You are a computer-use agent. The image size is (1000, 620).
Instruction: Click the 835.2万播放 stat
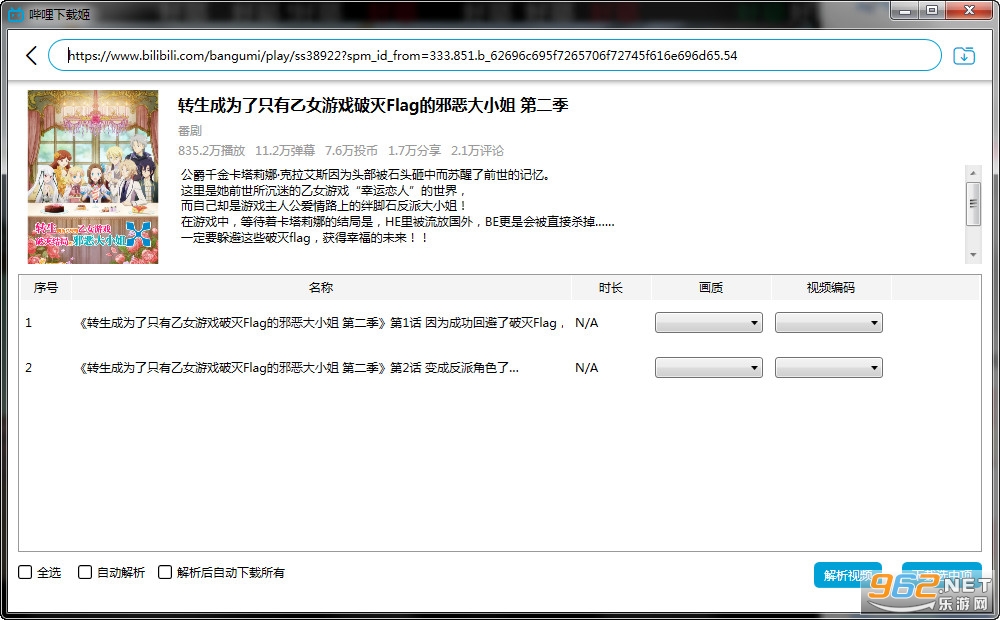(x=212, y=151)
